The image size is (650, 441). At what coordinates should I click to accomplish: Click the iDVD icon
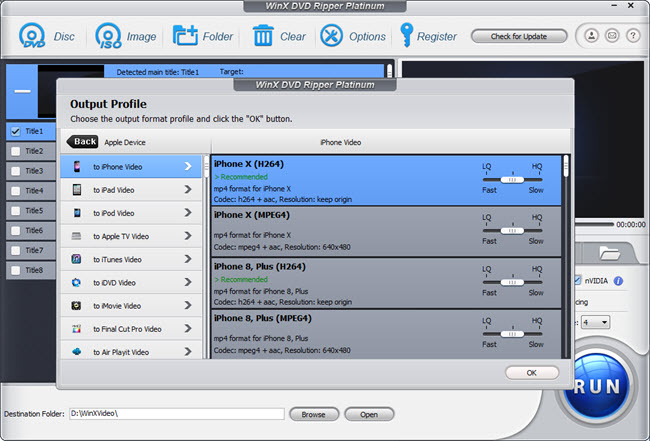point(76,283)
